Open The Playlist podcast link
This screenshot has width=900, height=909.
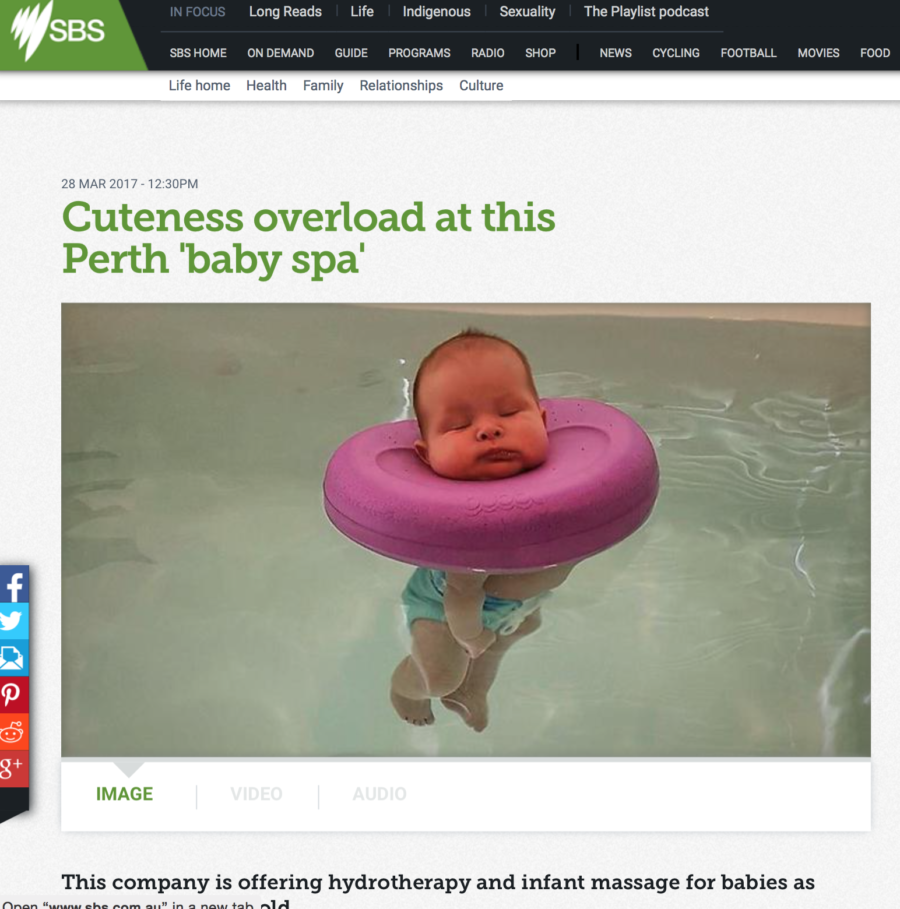pyautogui.click(x=646, y=12)
